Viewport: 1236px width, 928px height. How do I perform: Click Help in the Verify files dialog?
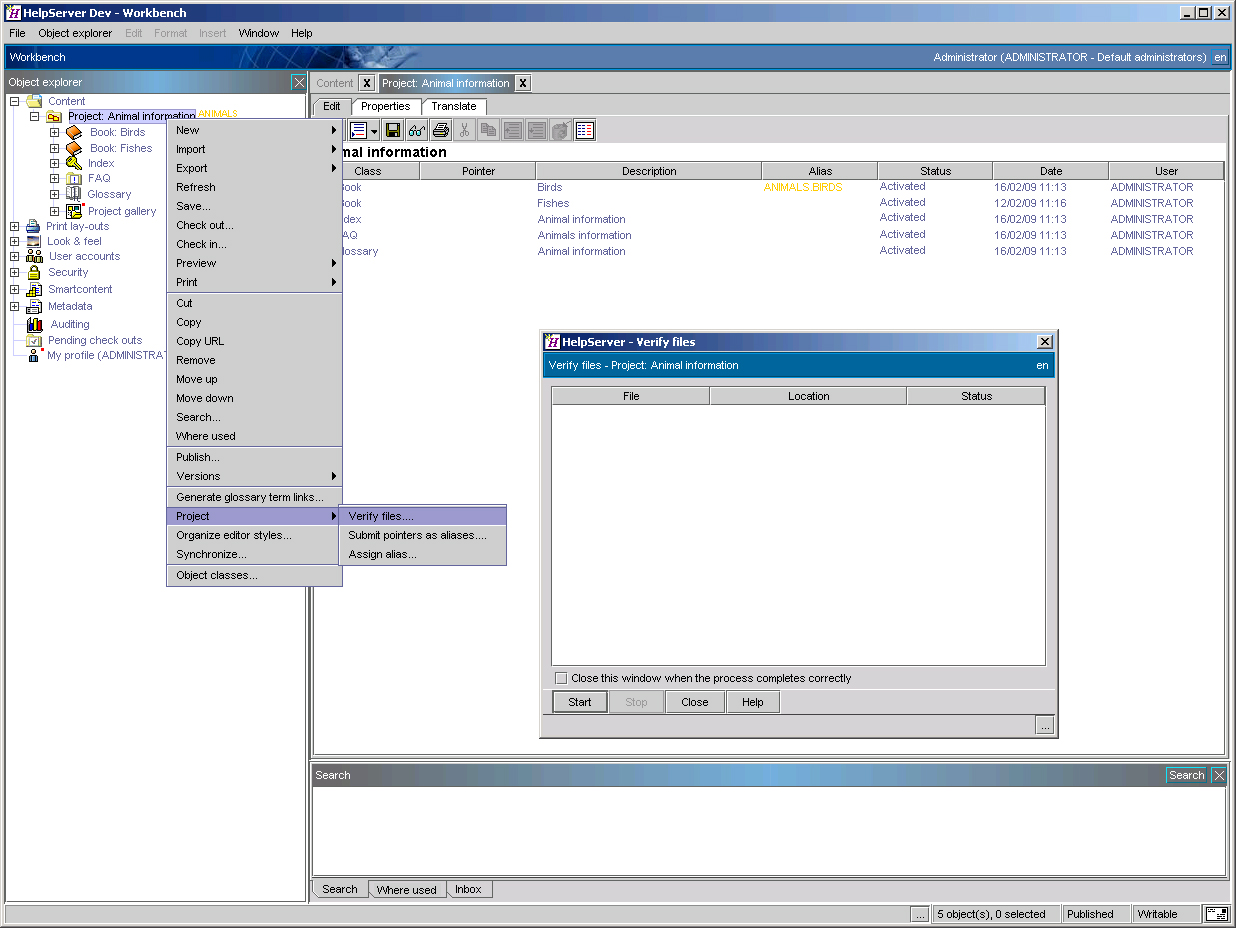(x=752, y=701)
